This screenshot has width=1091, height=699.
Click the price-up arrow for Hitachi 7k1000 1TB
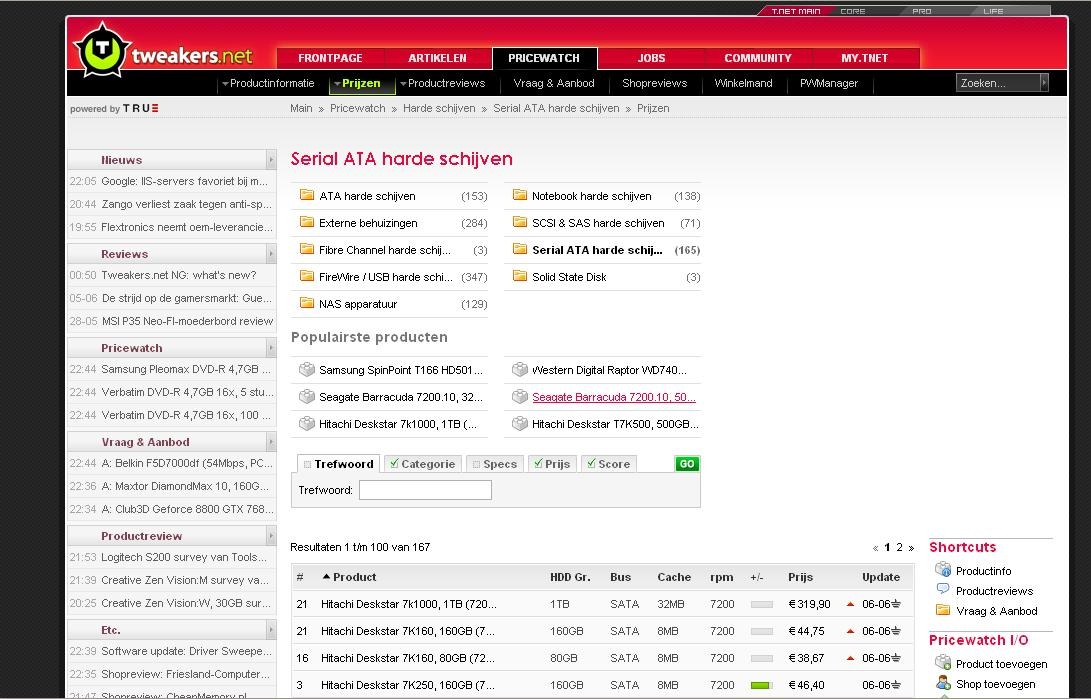[850, 604]
